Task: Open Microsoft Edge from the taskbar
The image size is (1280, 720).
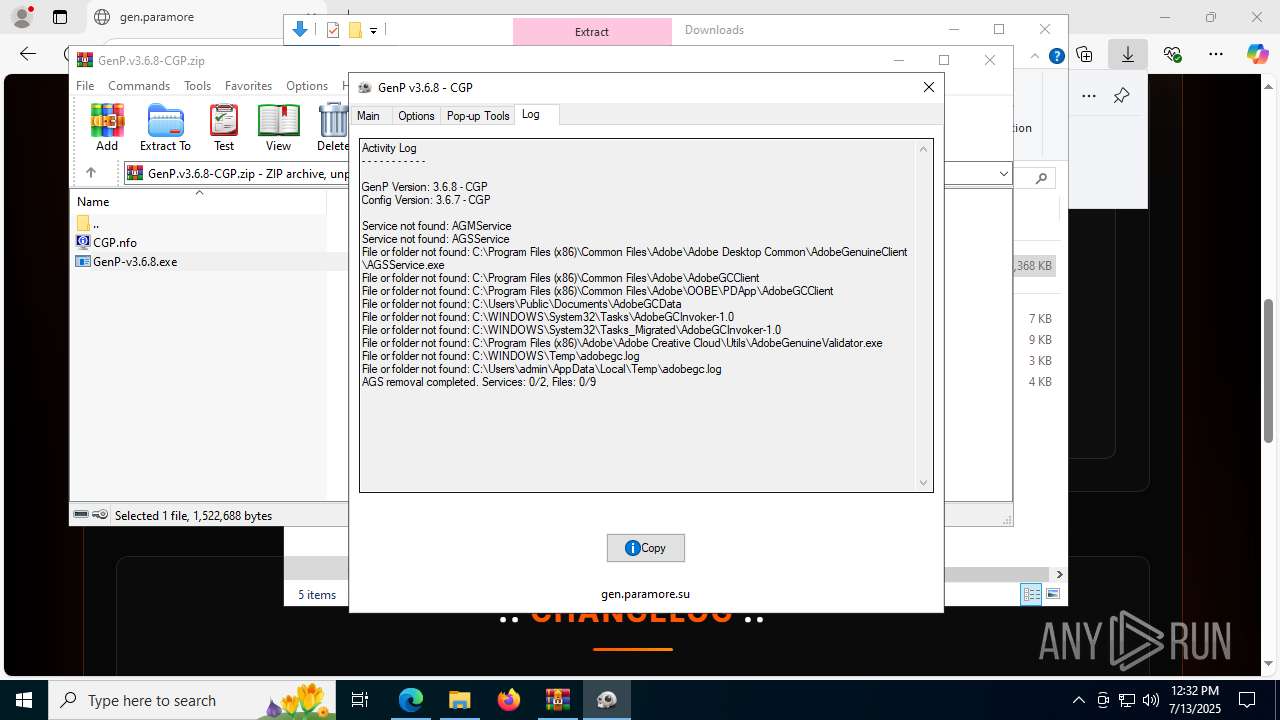Action: tap(411, 700)
